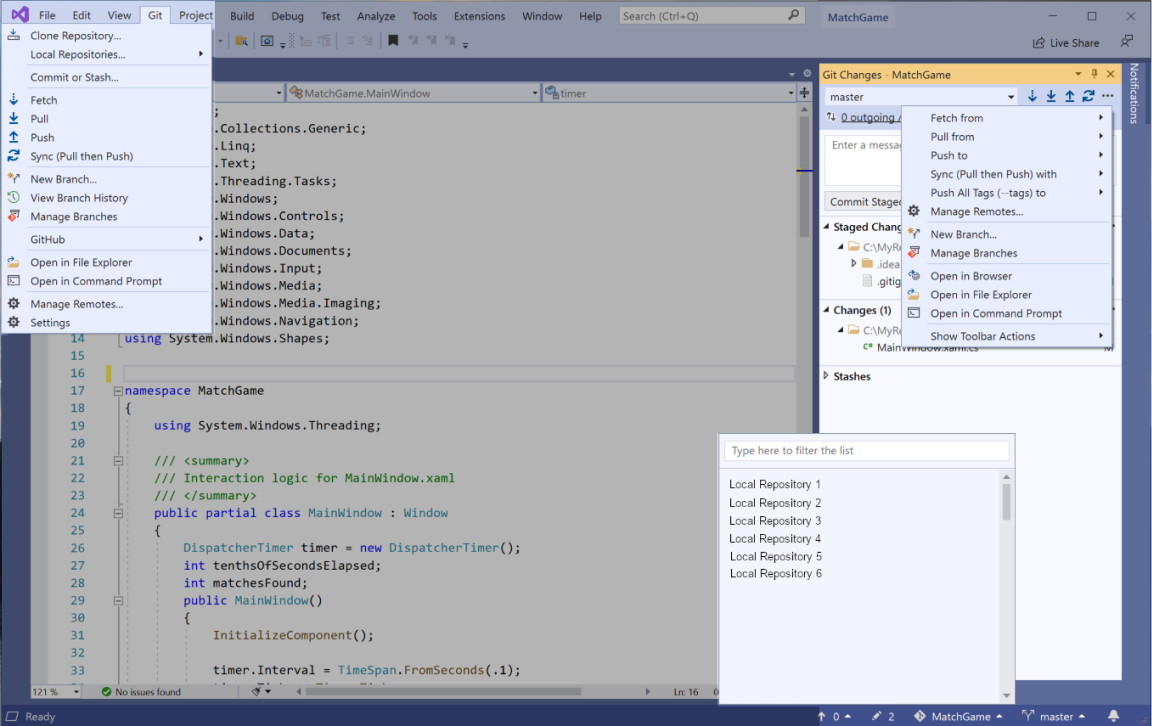Click the 0 outgoing commits link
Viewport: 1152px width, 726px height.
pyautogui.click(x=868, y=118)
